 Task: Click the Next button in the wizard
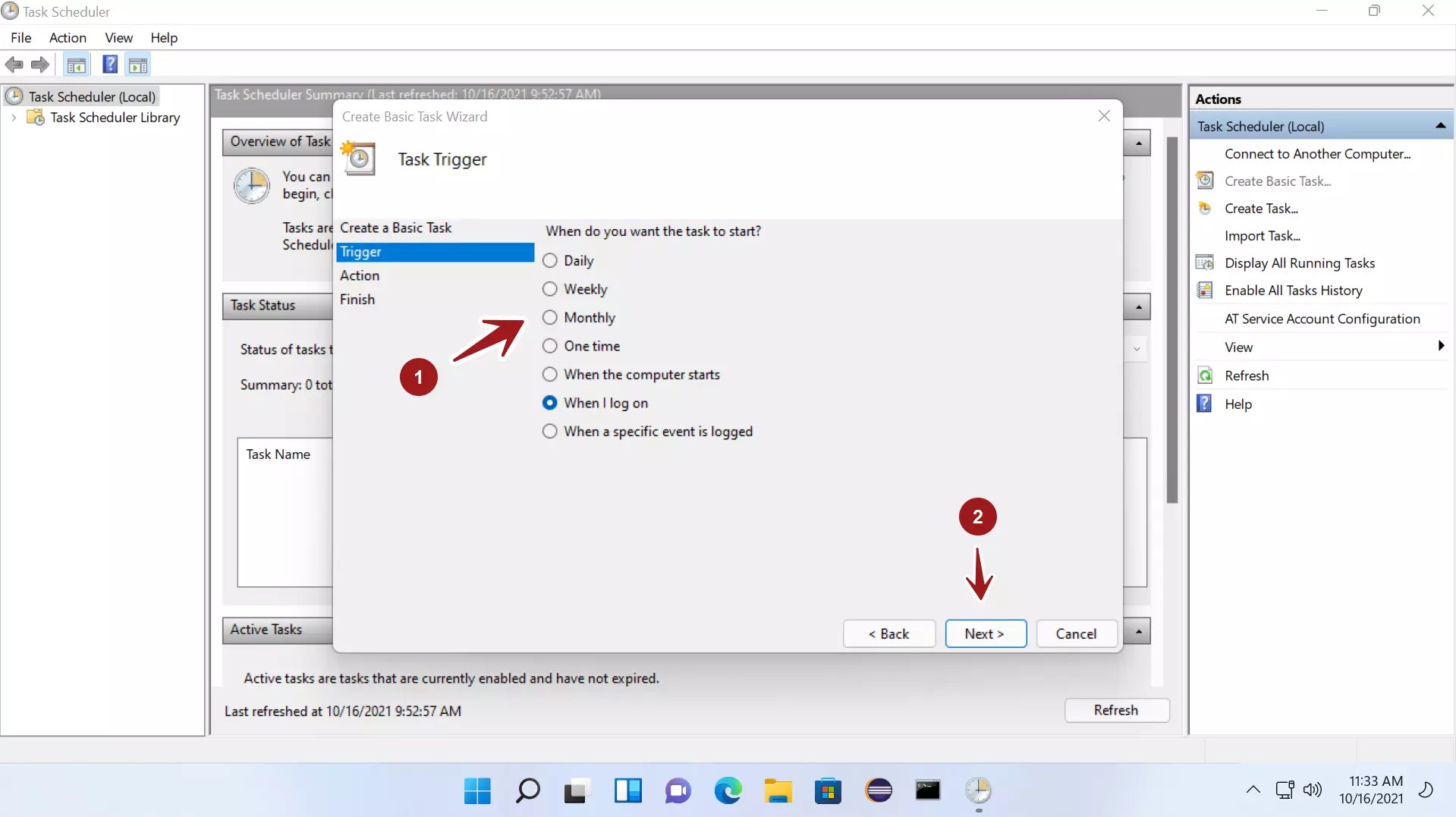tap(985, 633)
